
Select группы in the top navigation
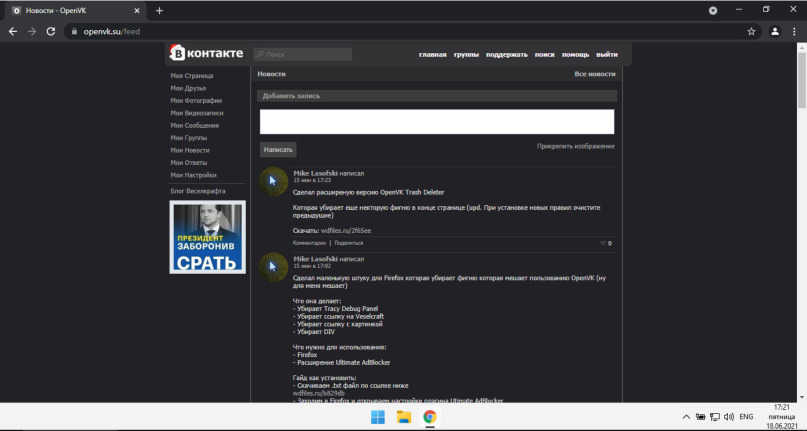click(x=466, y=54)
